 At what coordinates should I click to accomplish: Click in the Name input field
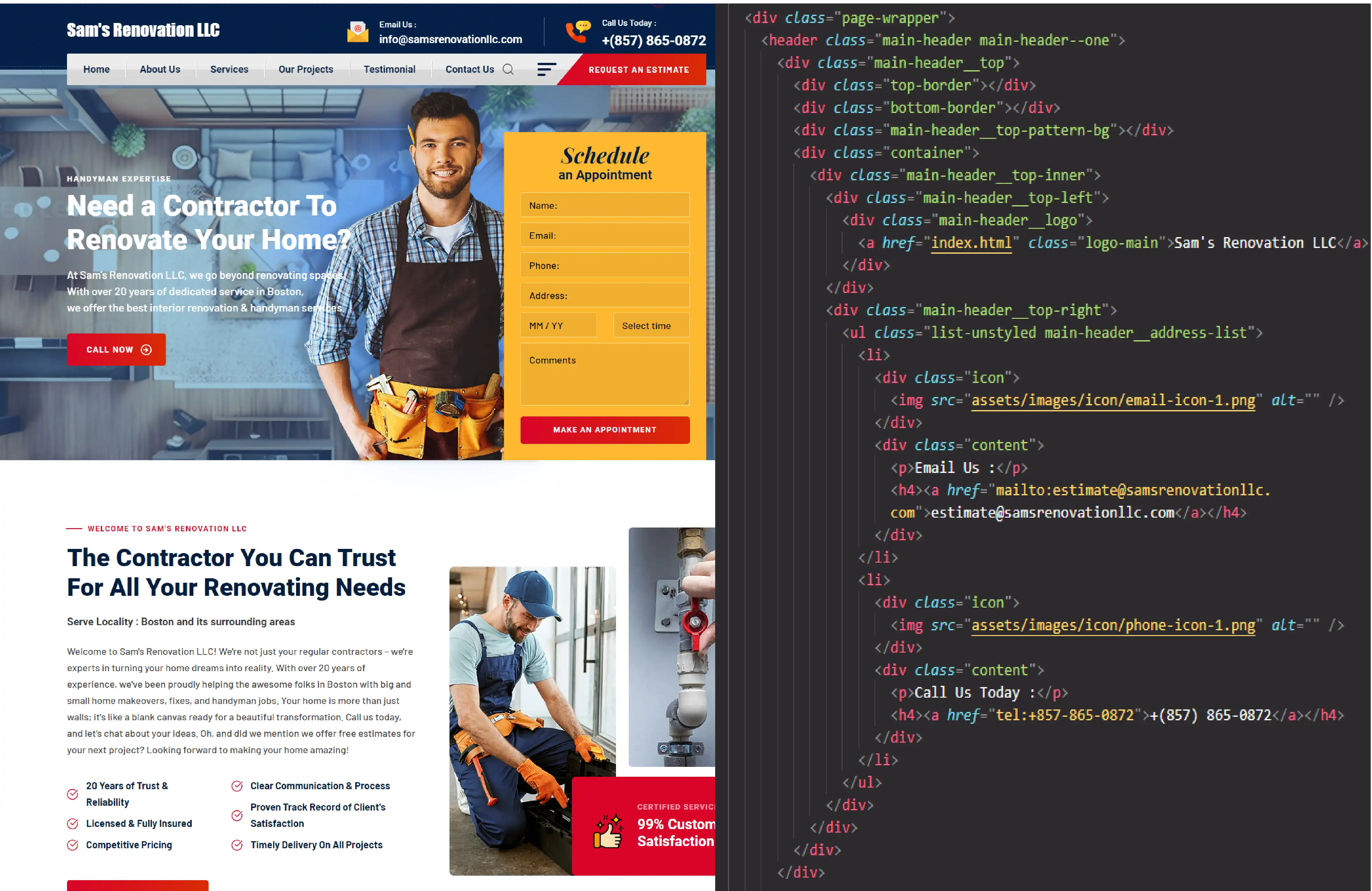[x=605, y=205]
